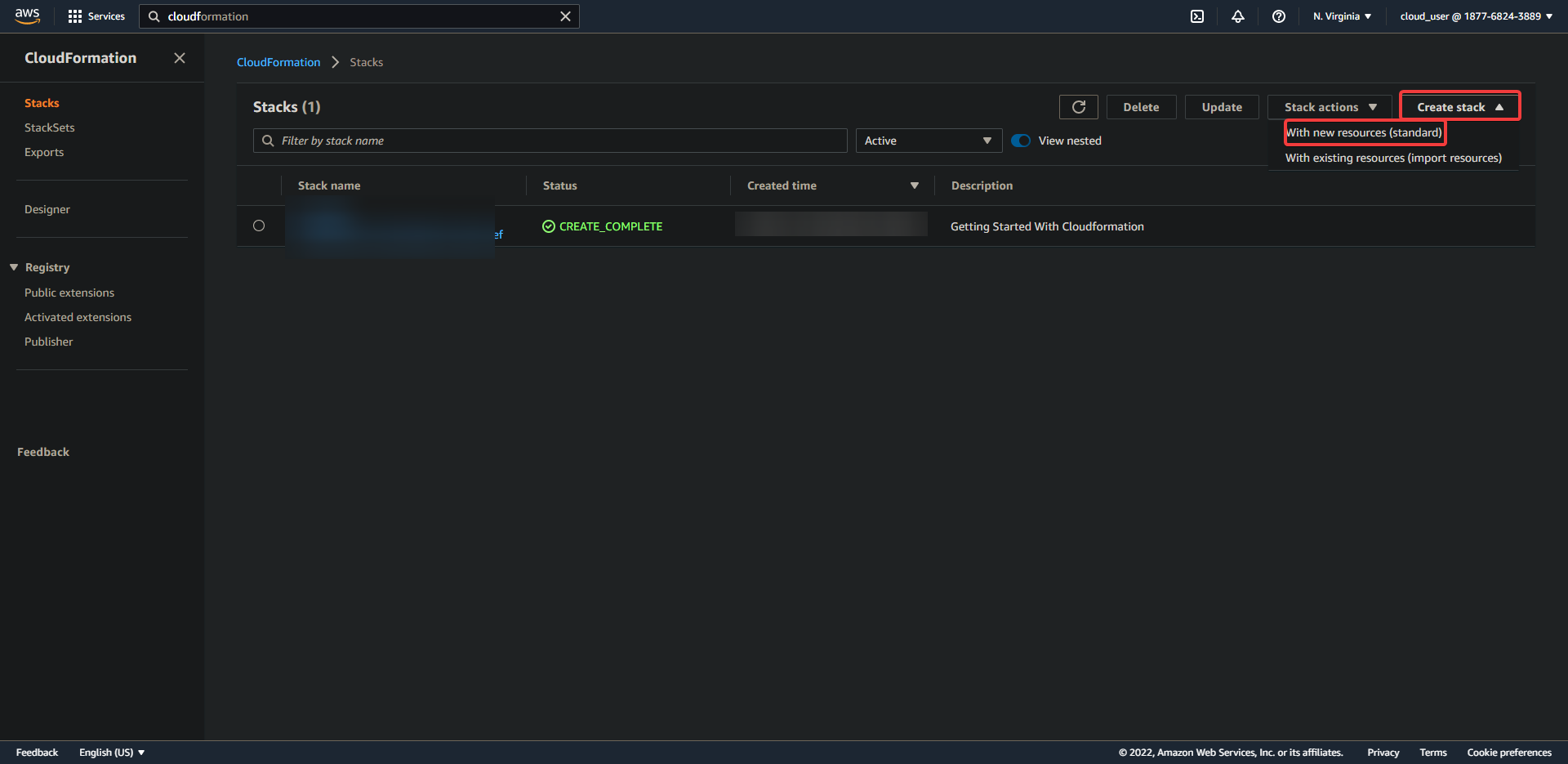Select the radio button for the stack row
1568x764 pixels.
click(259, 226)
